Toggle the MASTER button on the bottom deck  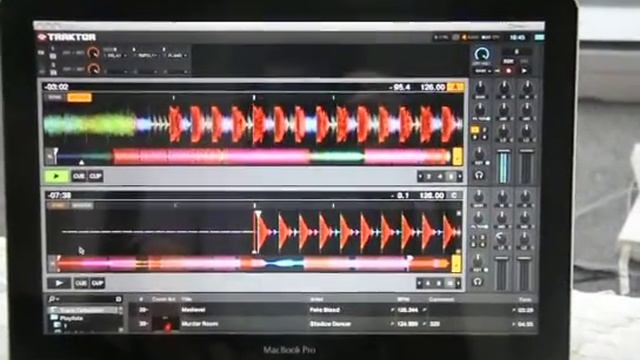(82, 205)
